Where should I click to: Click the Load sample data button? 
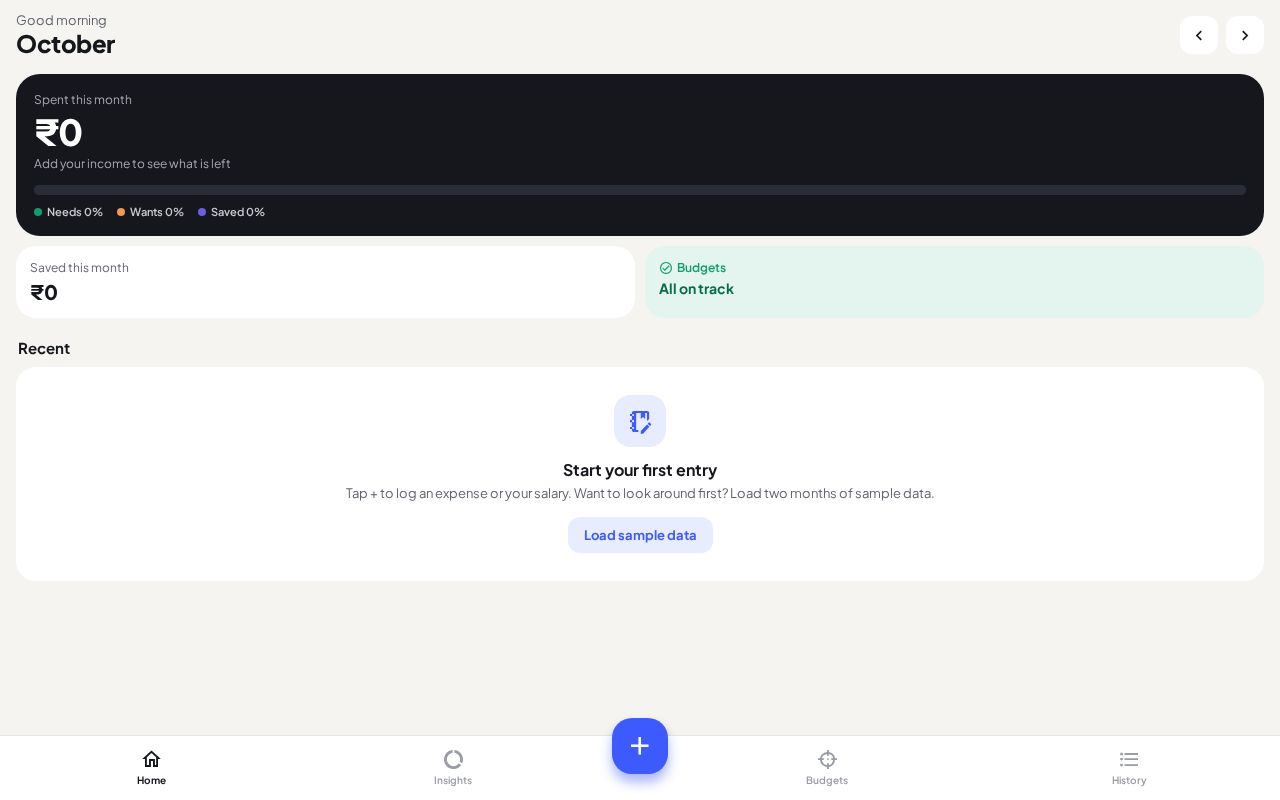pyautogui.click(x=640, y=535)
